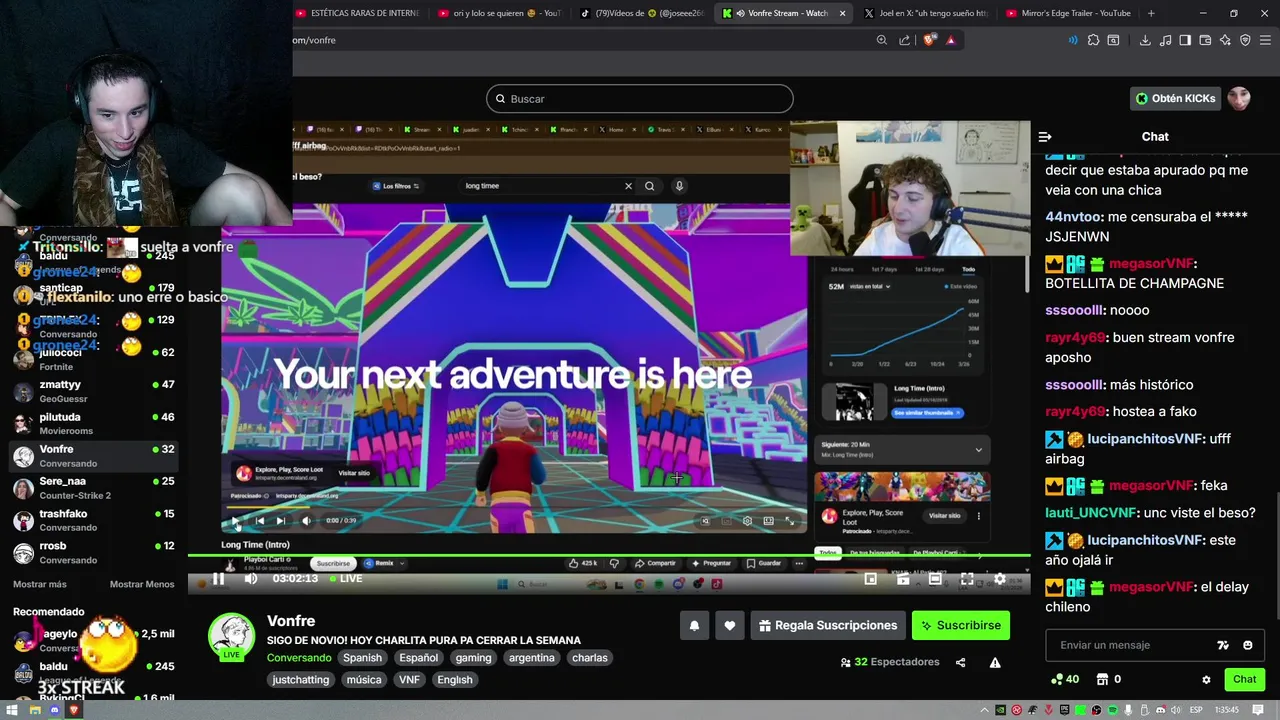Close the Vonfre Stream tab

(842, 13)
